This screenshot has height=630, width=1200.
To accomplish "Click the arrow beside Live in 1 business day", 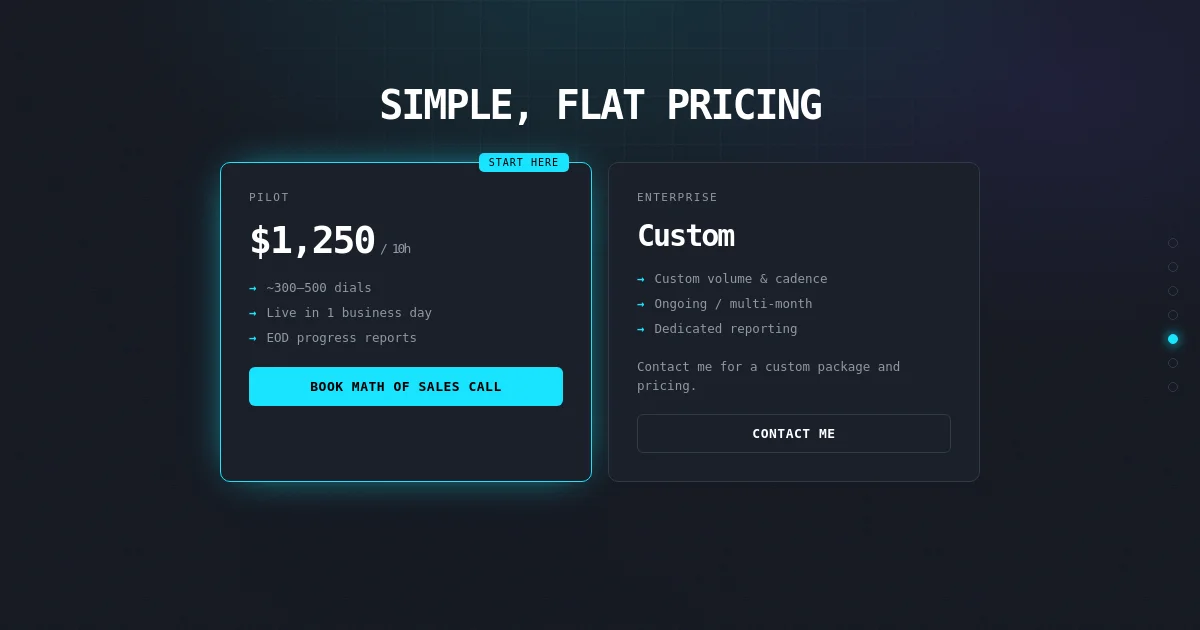I will tap(253, 313).
